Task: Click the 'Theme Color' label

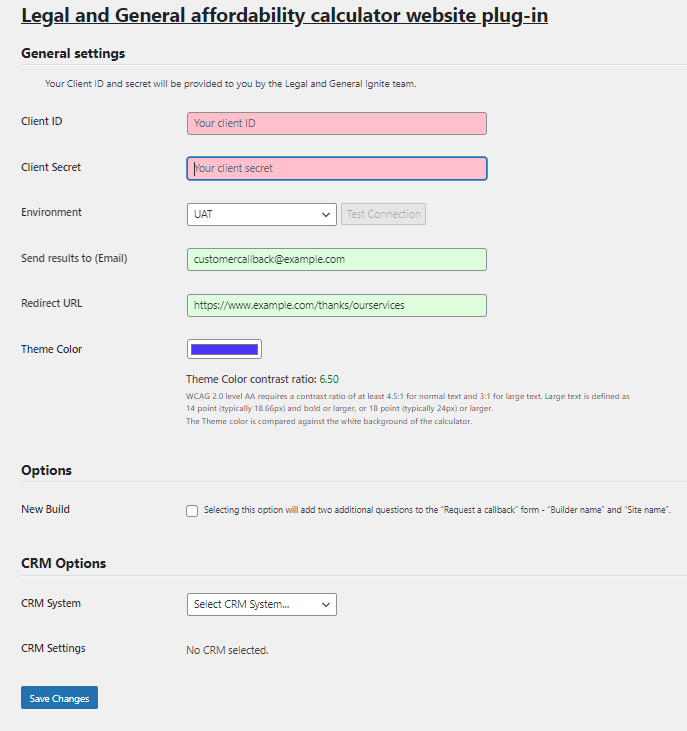Action: (51, 349)
